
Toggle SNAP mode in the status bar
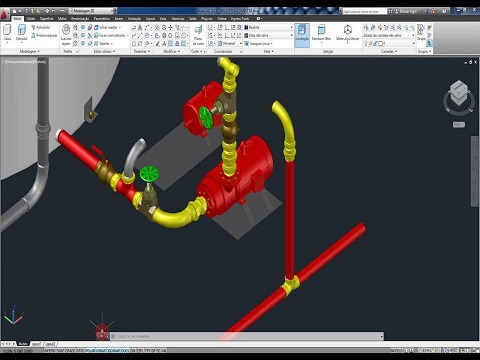point(61,351)
